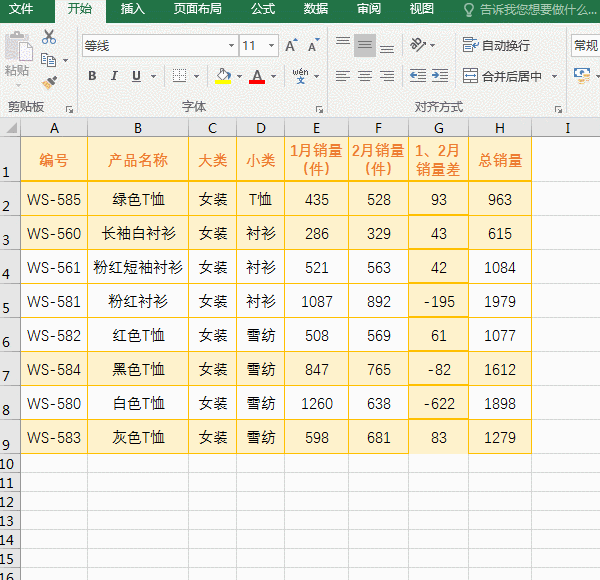Apply the red font color A
This screenshot has width=600, height=580.
point(257,76)
